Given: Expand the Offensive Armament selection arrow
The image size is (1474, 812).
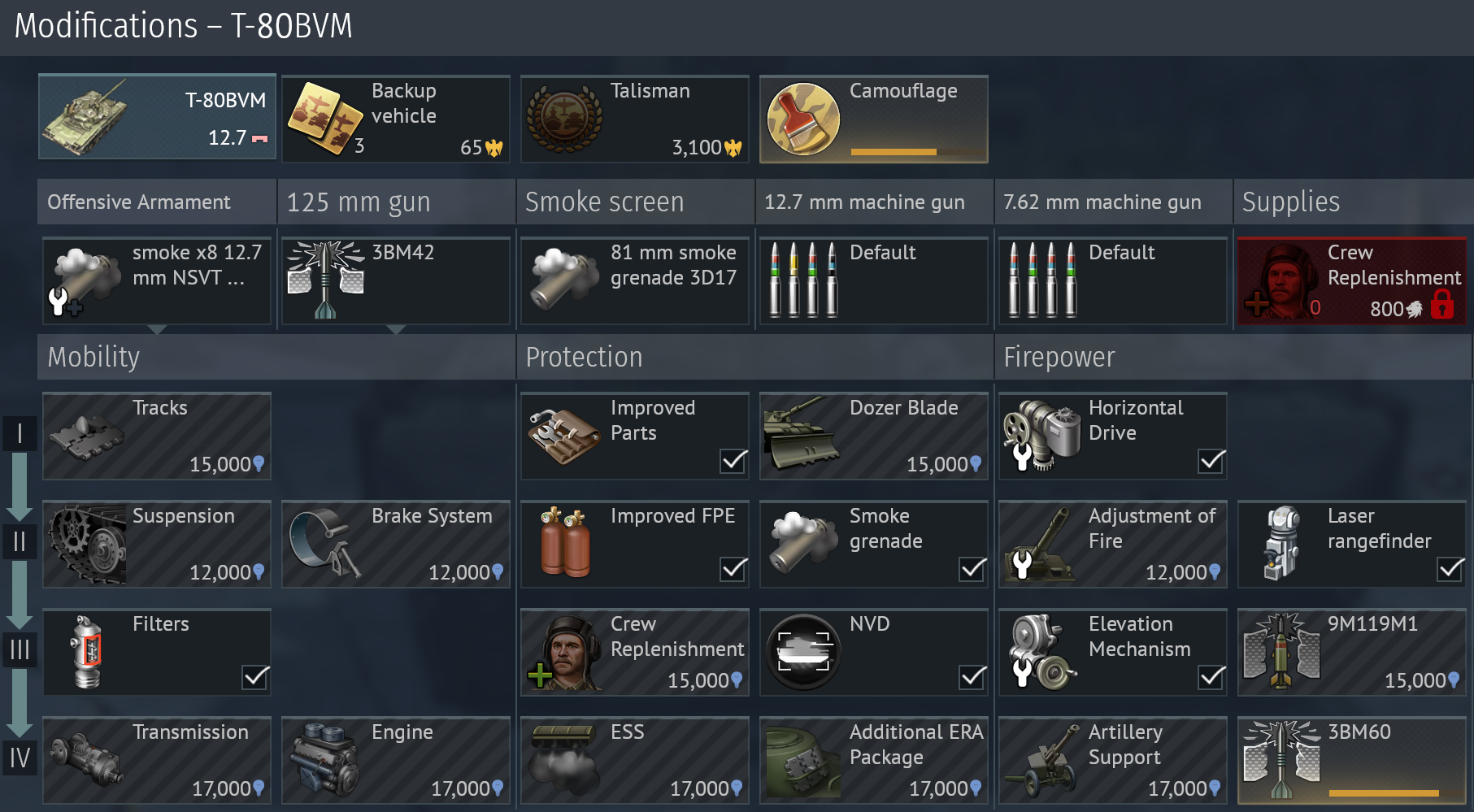Looking at the screenshot, I should 157,330.
